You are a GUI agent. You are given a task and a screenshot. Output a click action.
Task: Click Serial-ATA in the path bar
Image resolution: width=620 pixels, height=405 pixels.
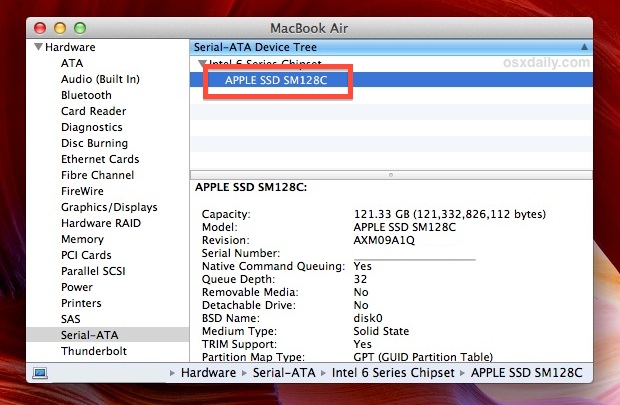(x=284, y=373)
